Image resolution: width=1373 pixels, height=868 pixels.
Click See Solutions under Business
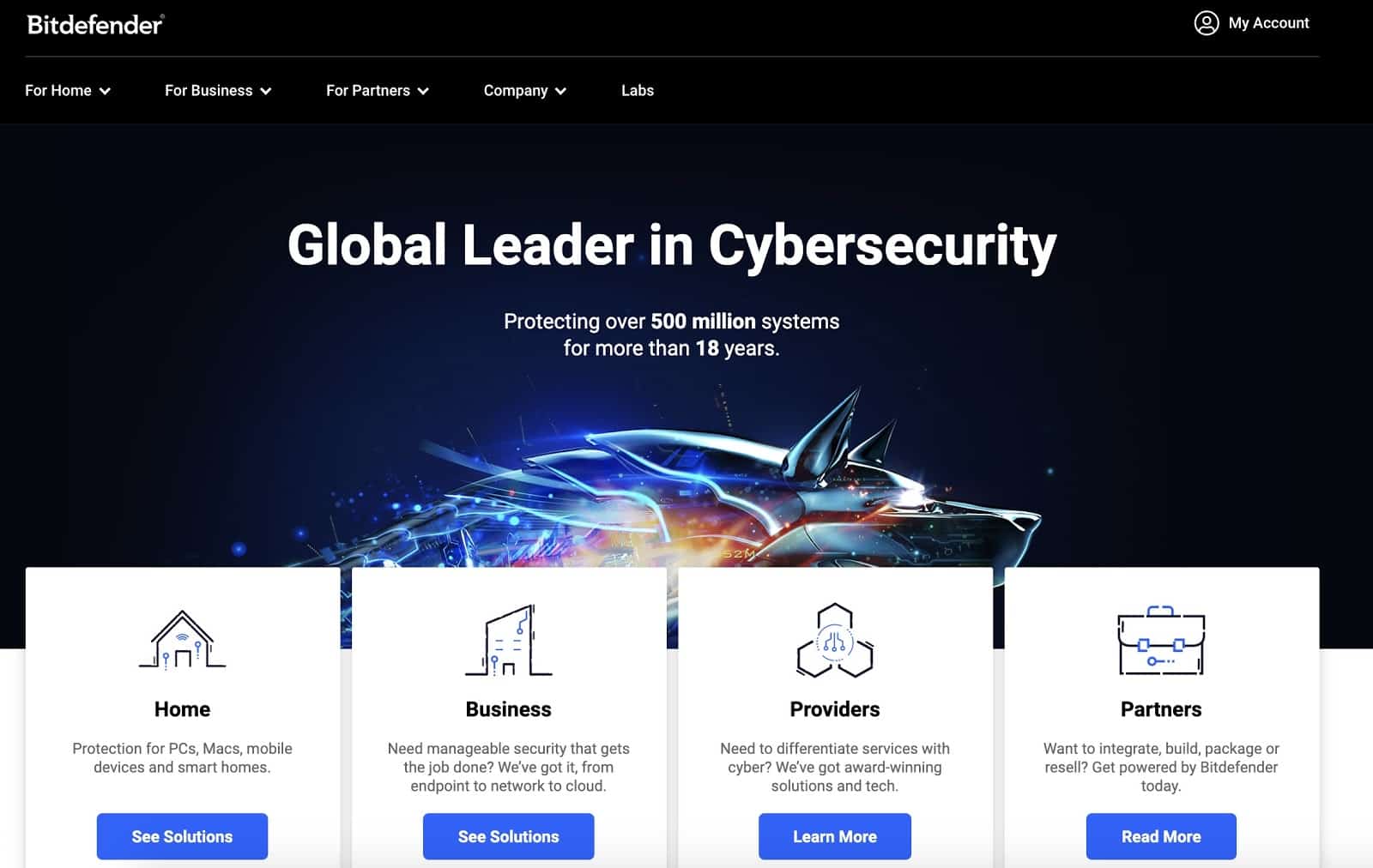(509, 836)
